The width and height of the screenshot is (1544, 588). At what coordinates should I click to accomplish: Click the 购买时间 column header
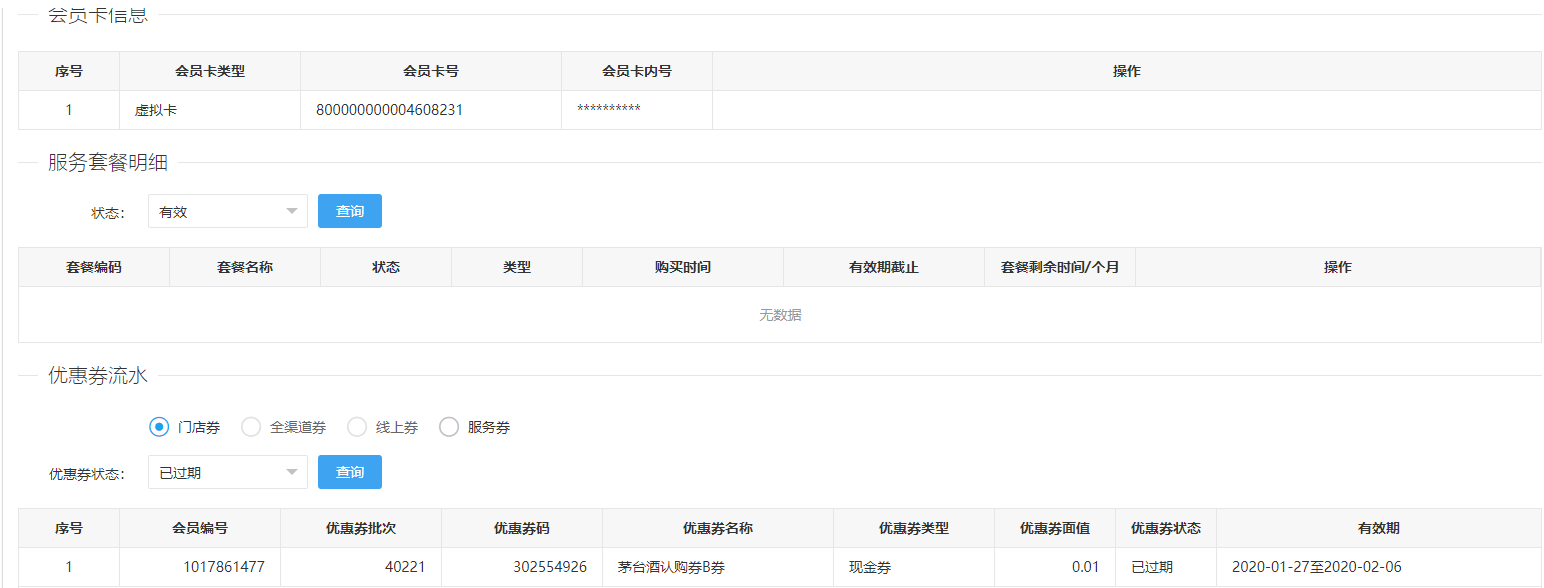[x=682, y=267]
